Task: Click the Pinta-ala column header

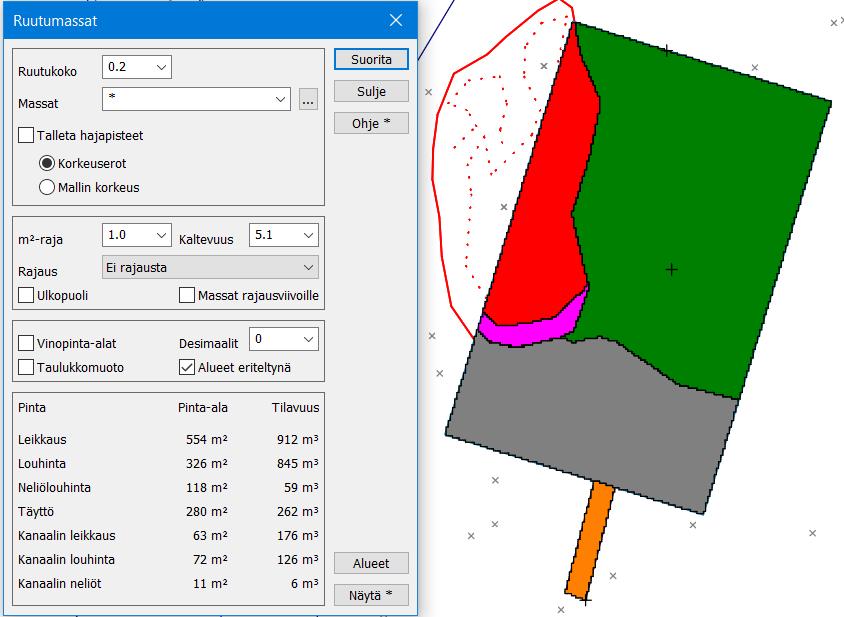Action: 203,408
